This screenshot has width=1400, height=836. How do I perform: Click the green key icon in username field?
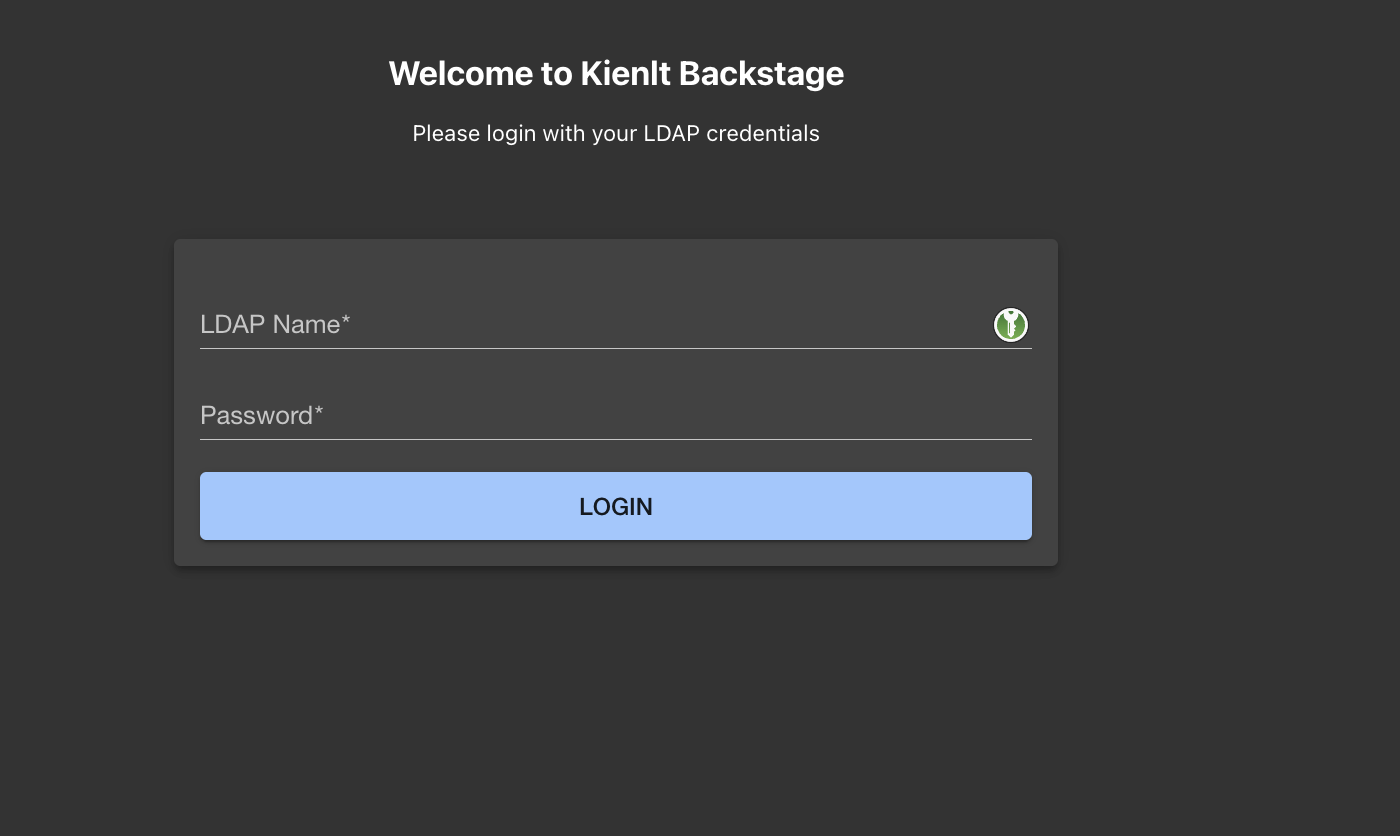pos(1011,325)
